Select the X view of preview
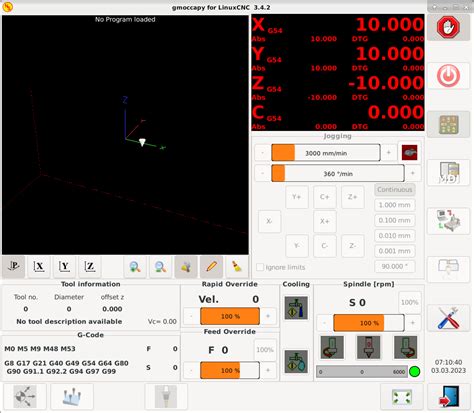 39,267
